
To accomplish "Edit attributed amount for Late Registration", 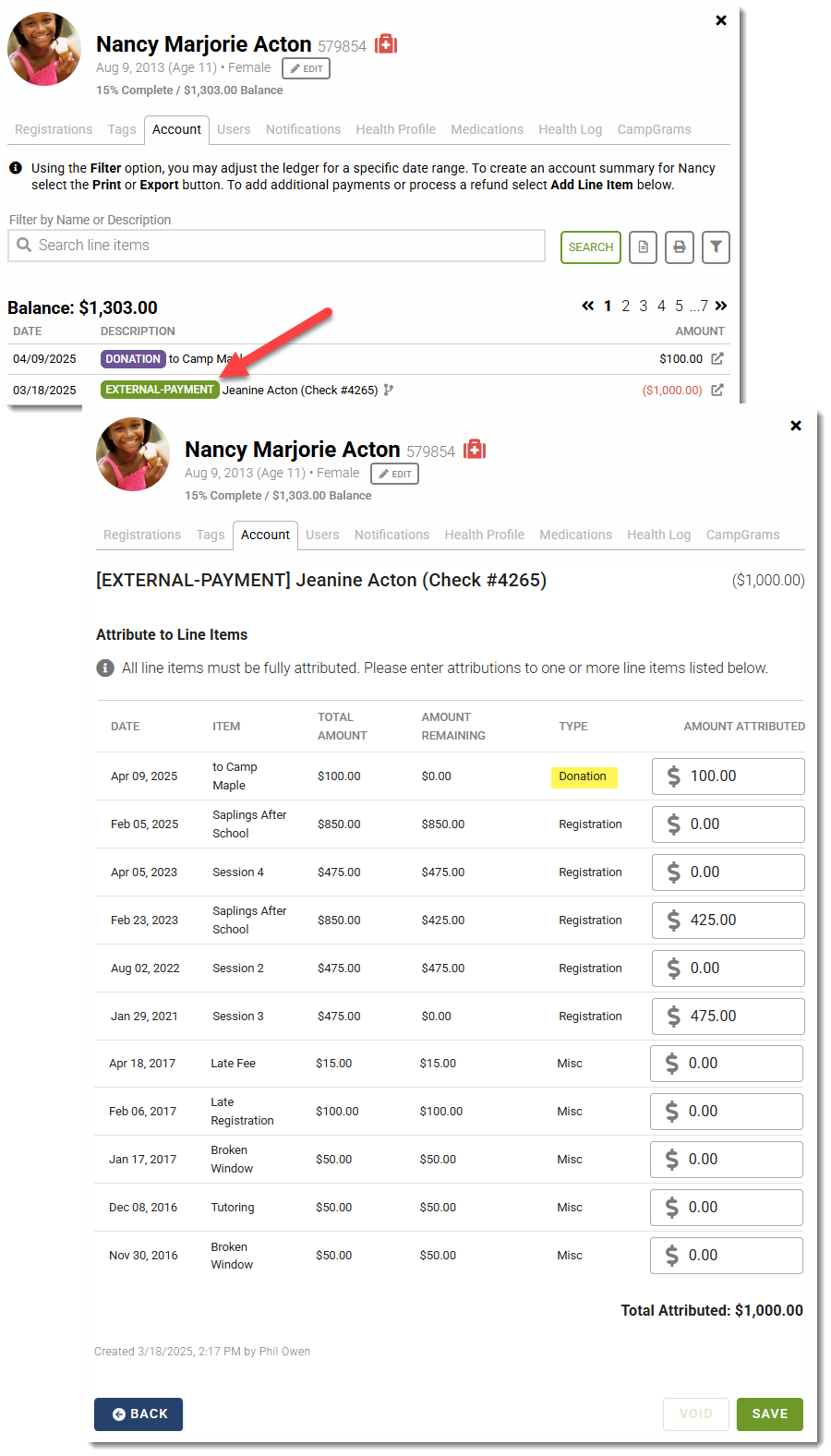I will [727, 1112].
